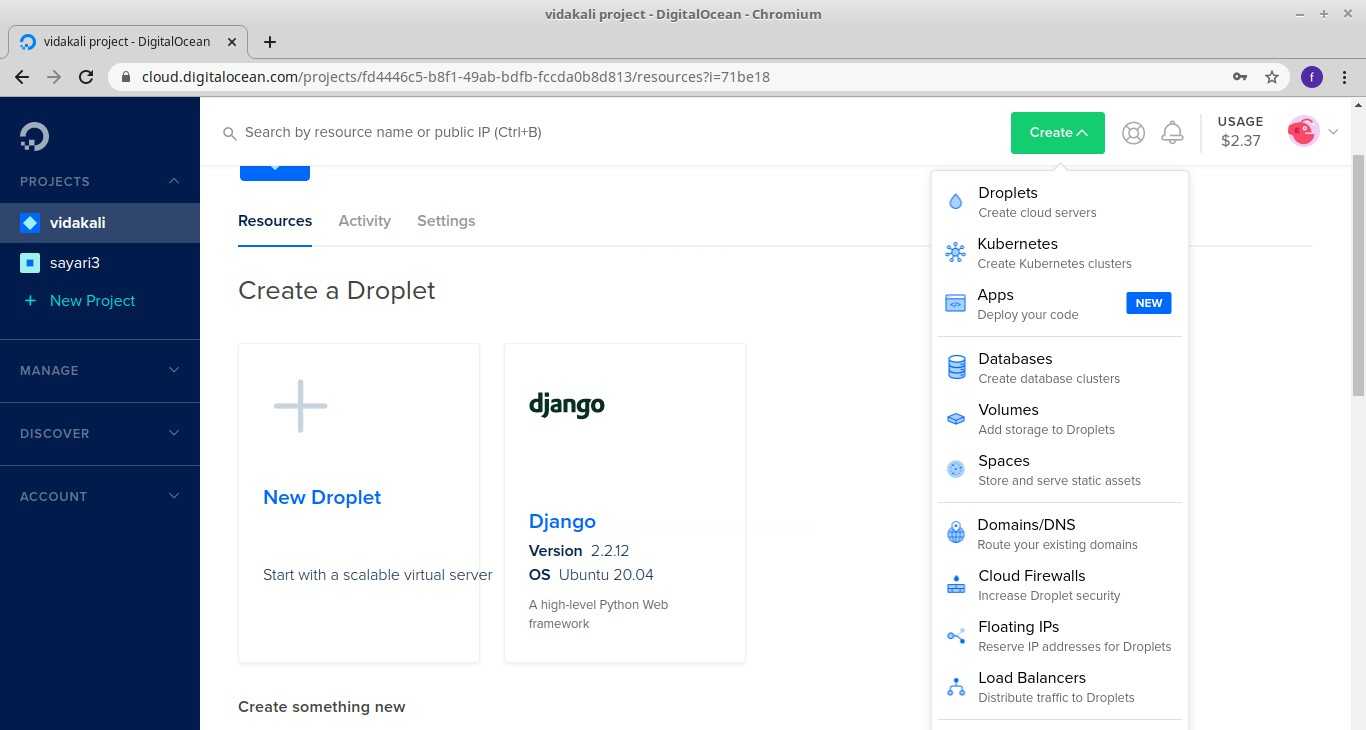Click the Databases cylinder icon

coord(956,368)
